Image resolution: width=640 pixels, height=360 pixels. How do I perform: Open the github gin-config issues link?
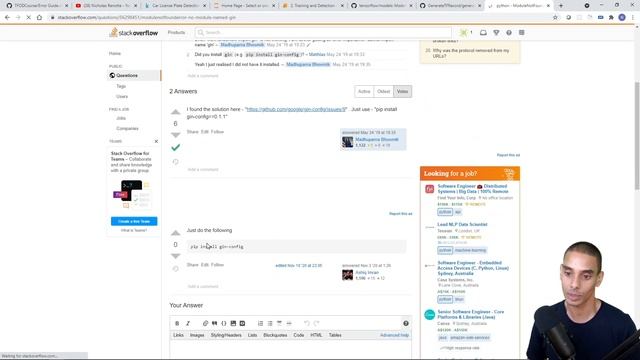coord(296,109)
